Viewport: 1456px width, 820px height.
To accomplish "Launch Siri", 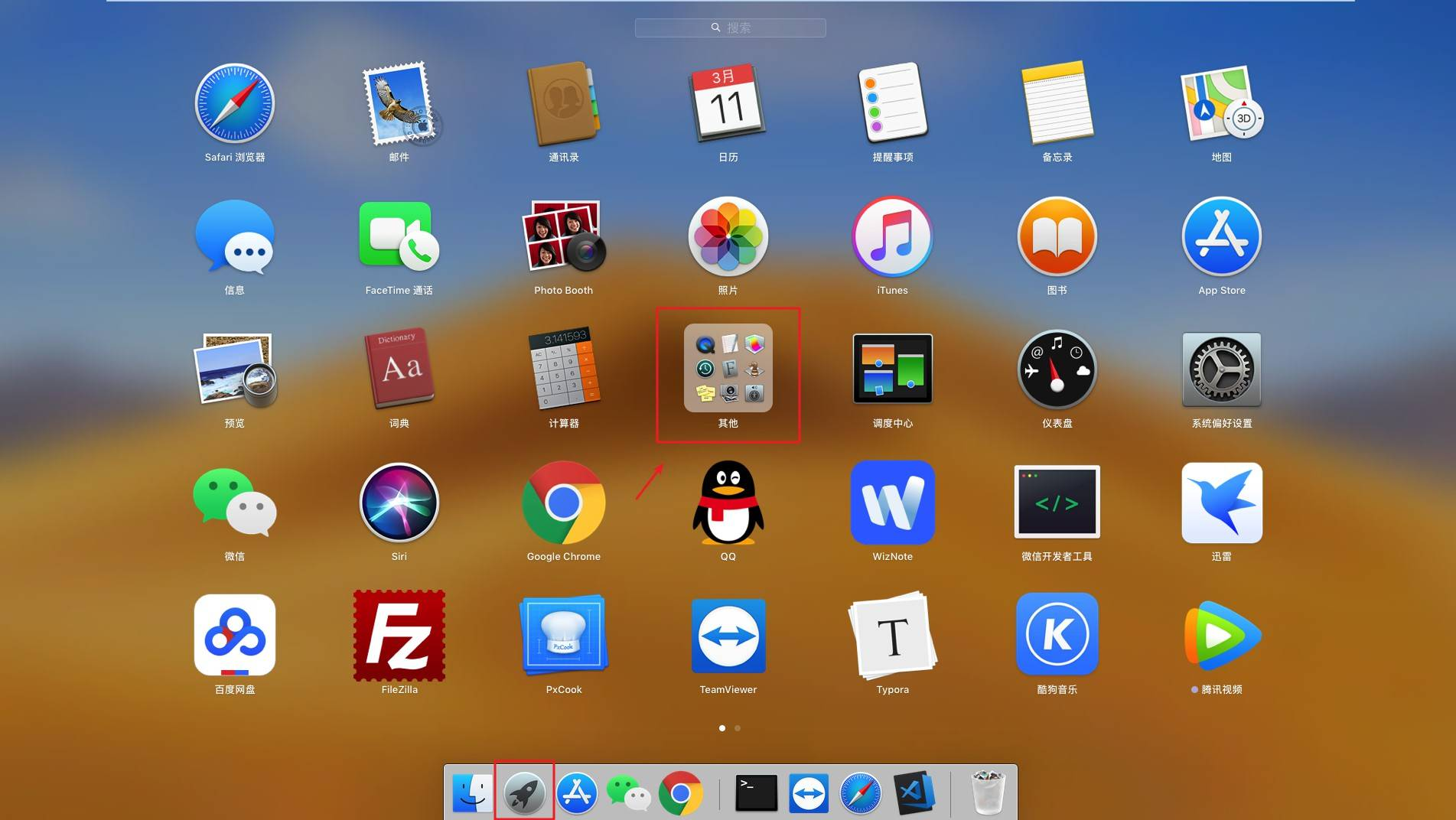I will (399, 503).
